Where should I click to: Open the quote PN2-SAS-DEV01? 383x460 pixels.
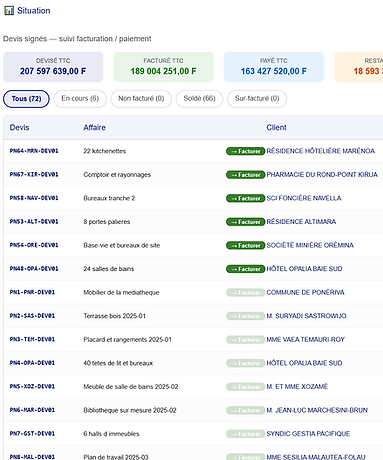coord(32,316)
